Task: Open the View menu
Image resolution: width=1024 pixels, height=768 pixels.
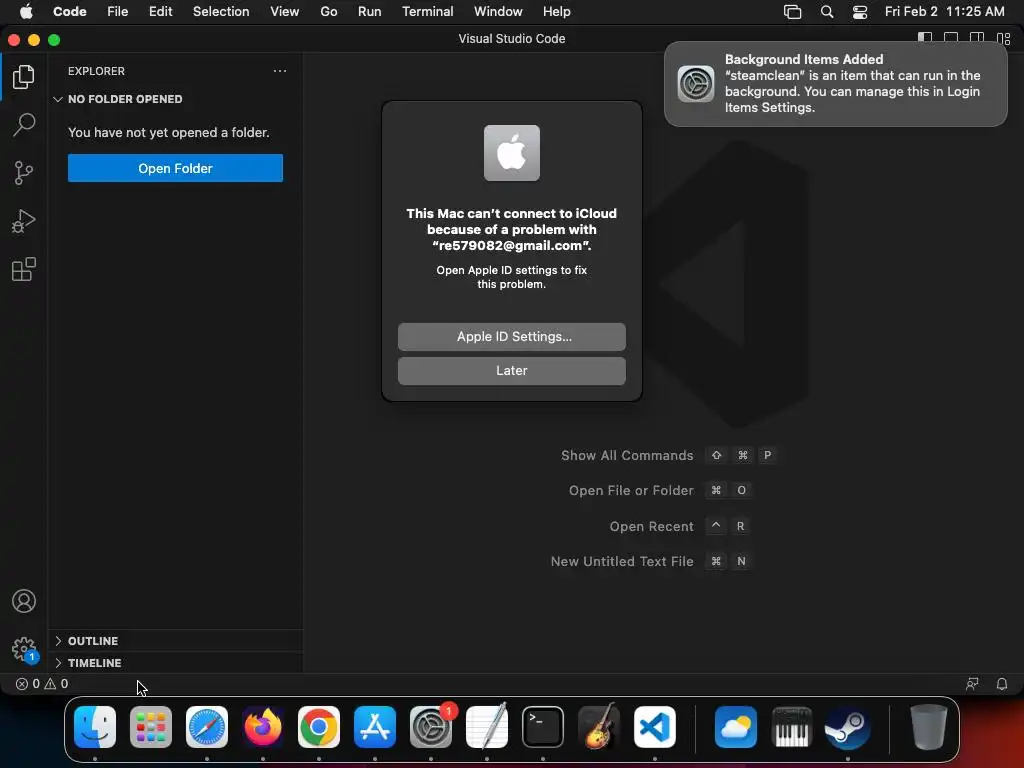Action: pos(285,12)
